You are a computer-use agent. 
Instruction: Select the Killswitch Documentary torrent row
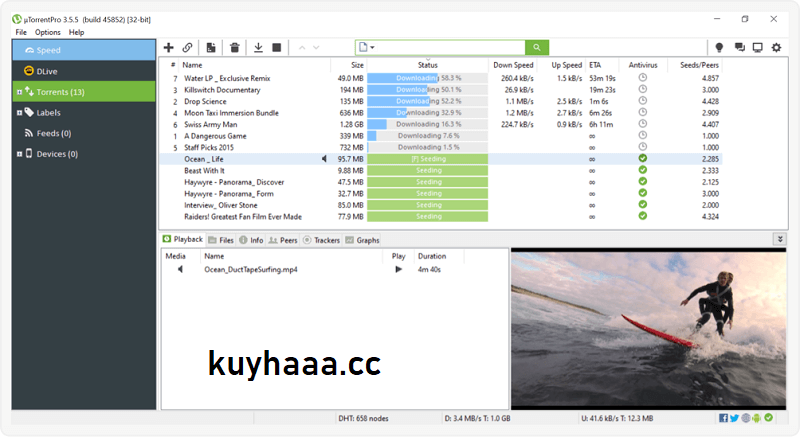click(x=441, y=90)
